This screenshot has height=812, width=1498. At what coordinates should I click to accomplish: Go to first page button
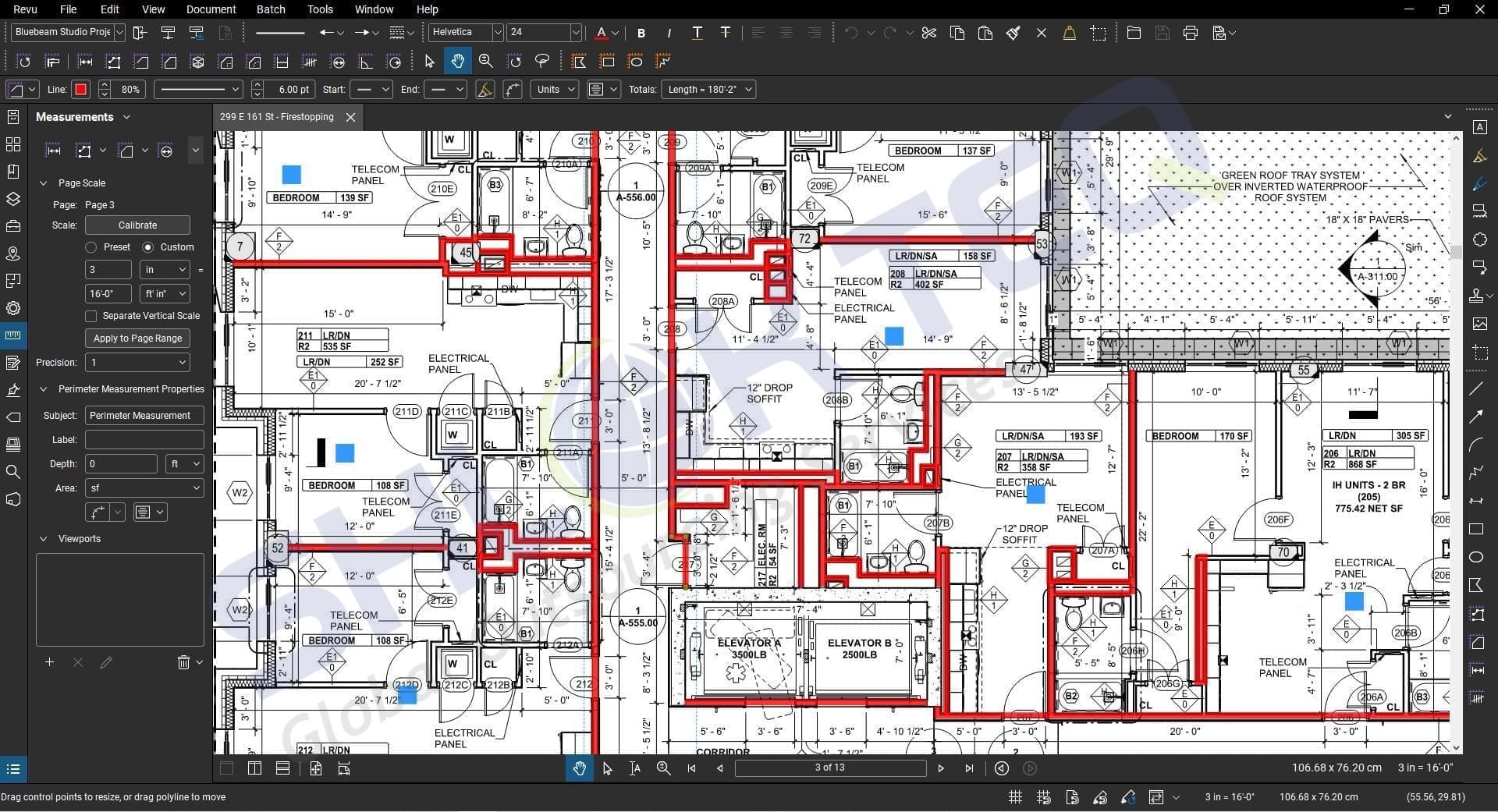pos(691,768)
